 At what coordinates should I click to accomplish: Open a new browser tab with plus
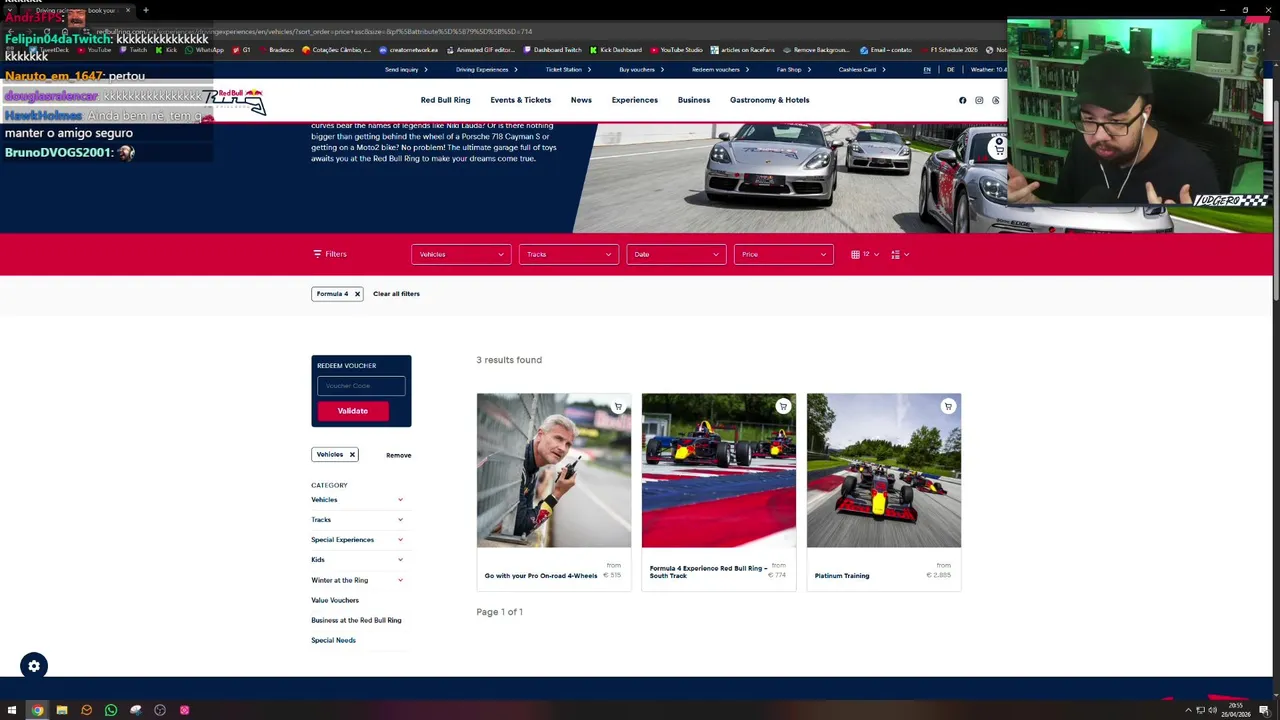[x=145, y=10]
